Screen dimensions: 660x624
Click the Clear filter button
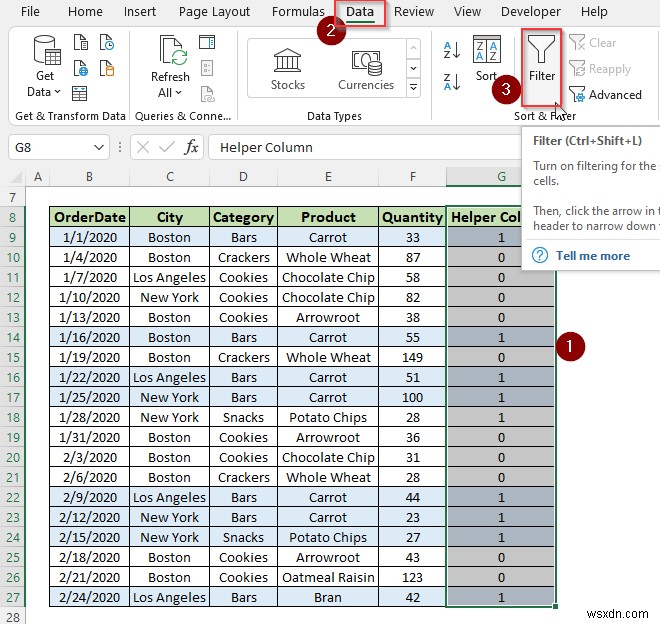click(593, 43)
